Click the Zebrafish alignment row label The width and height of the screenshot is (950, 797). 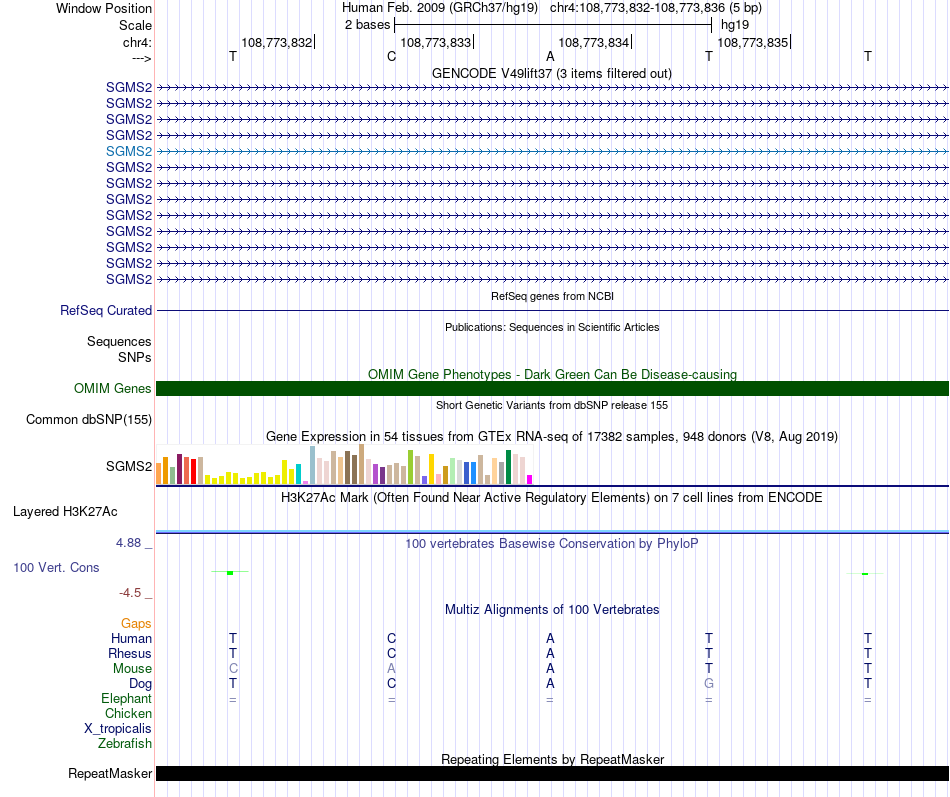pyautogui.click(x=125, y=743)
